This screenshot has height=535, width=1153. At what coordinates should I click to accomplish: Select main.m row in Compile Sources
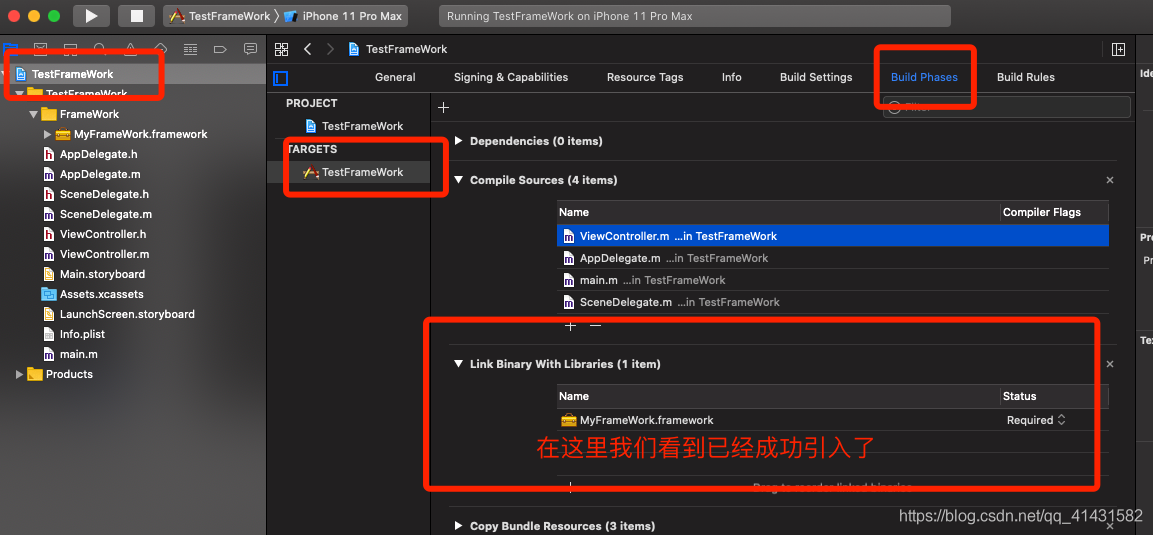832,280
